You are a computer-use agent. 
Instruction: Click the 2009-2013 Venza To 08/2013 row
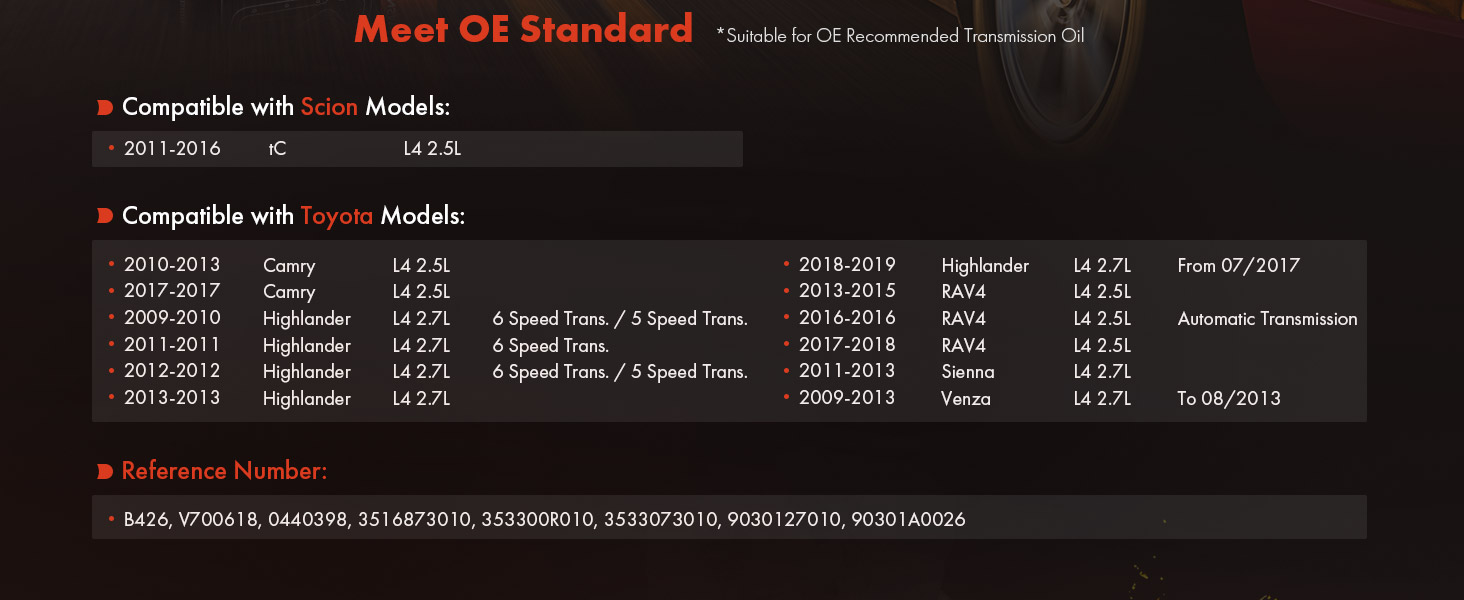pos(1032,398)
